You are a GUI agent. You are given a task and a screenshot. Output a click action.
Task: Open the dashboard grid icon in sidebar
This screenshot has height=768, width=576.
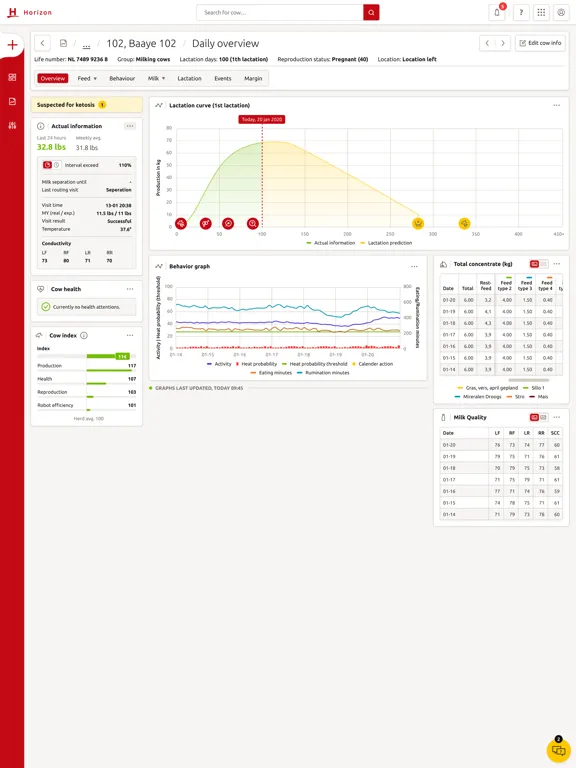12,77
